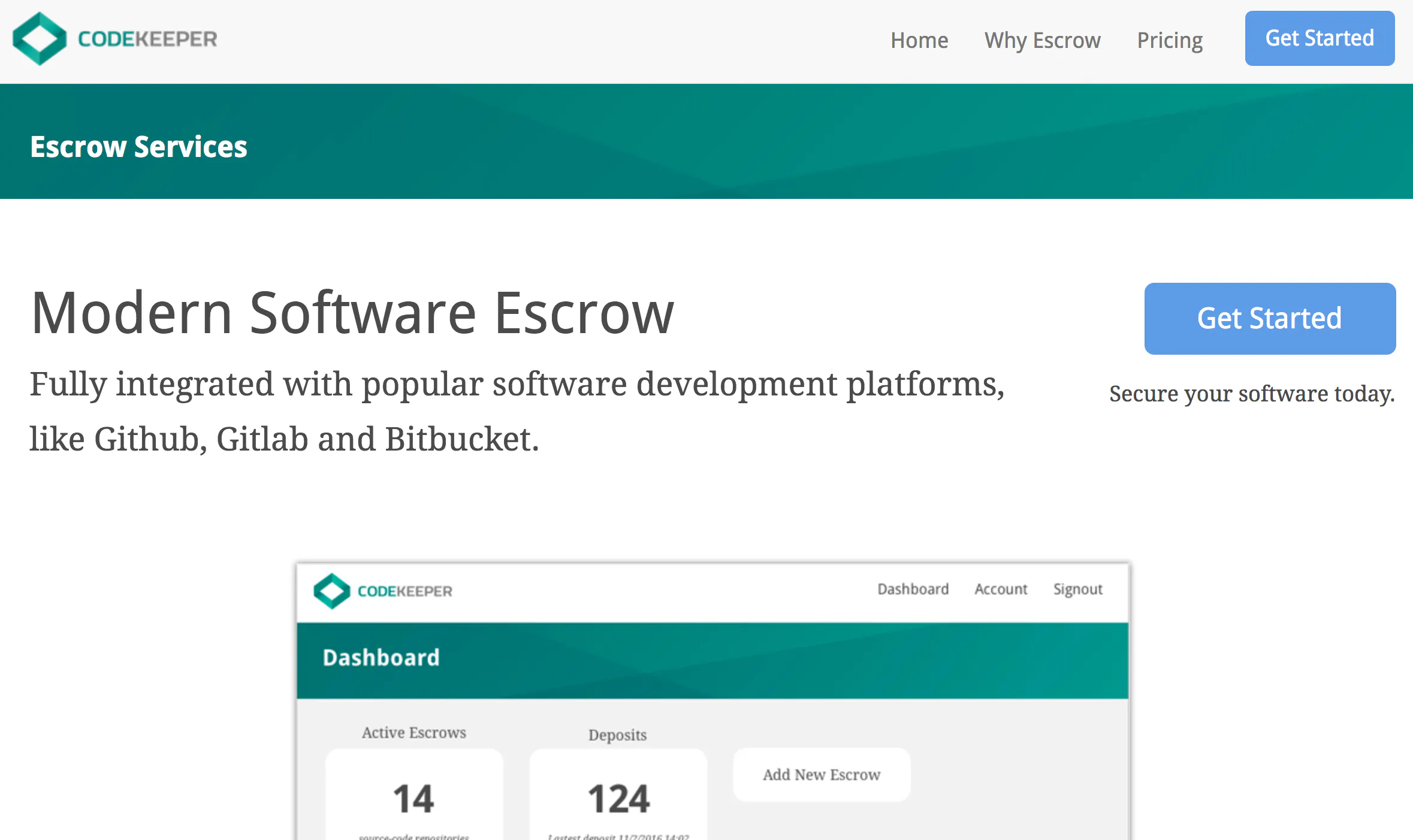This screenshot has width=1413, height=840.
Task: Open the Pricing nav link
Action: coord(1170,40)
